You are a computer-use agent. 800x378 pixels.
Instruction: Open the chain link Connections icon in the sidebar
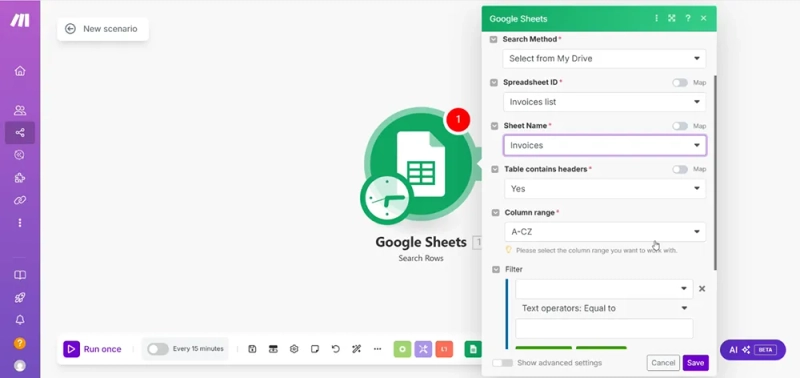(20, 200)
